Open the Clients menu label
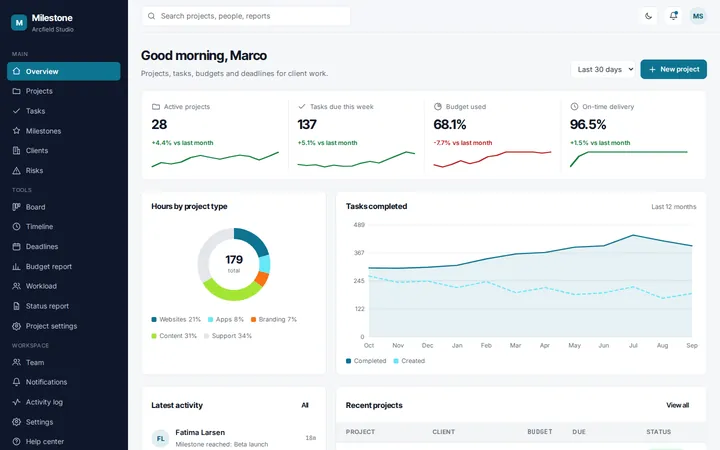The image size is (720, 450). pyautogui.click(x=37, y=151)
